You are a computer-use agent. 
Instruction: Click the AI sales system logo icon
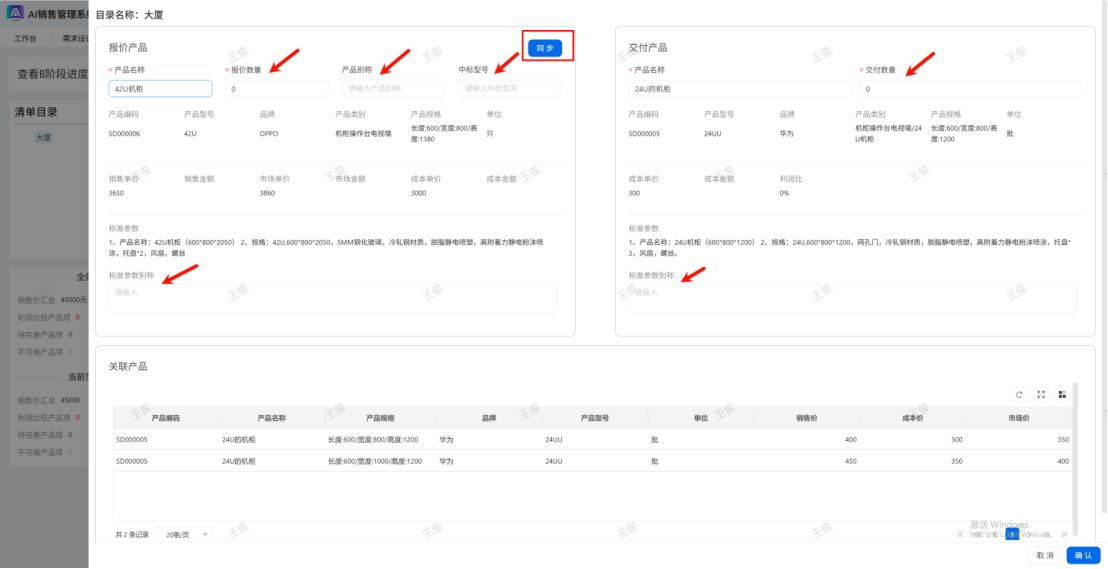(15, 13)
